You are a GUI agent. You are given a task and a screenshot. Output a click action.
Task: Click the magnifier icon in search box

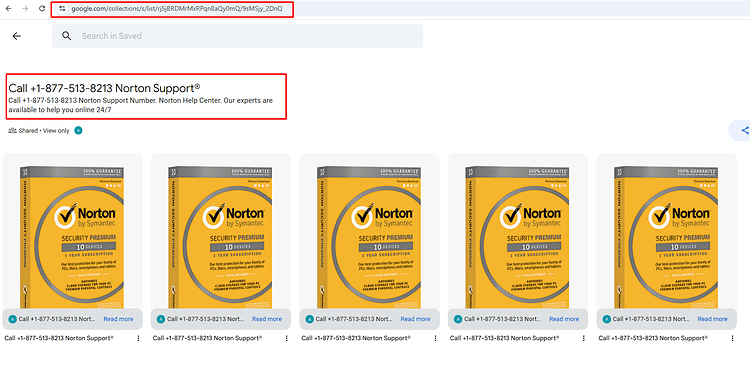click(66, 36)
